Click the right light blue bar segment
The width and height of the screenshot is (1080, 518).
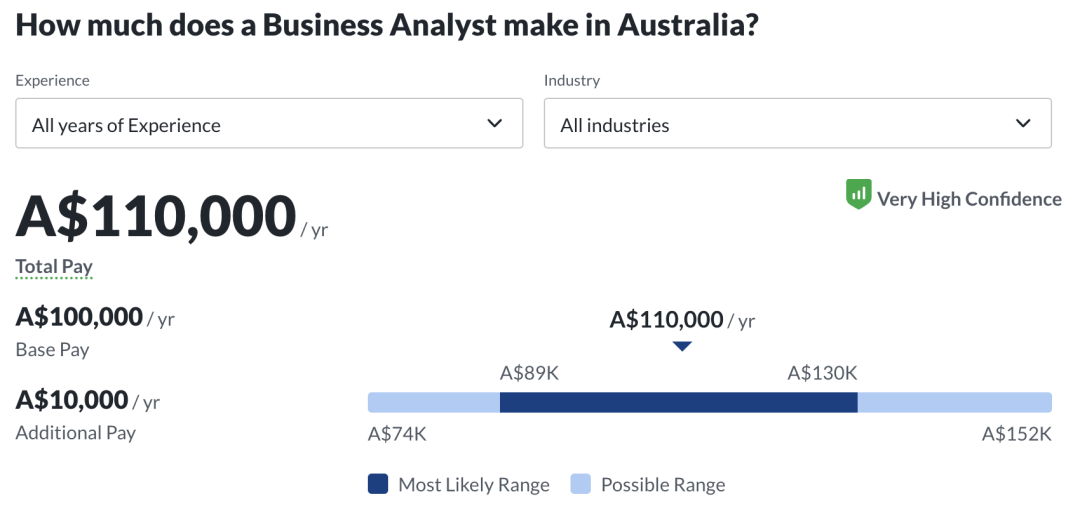[954, 402]
